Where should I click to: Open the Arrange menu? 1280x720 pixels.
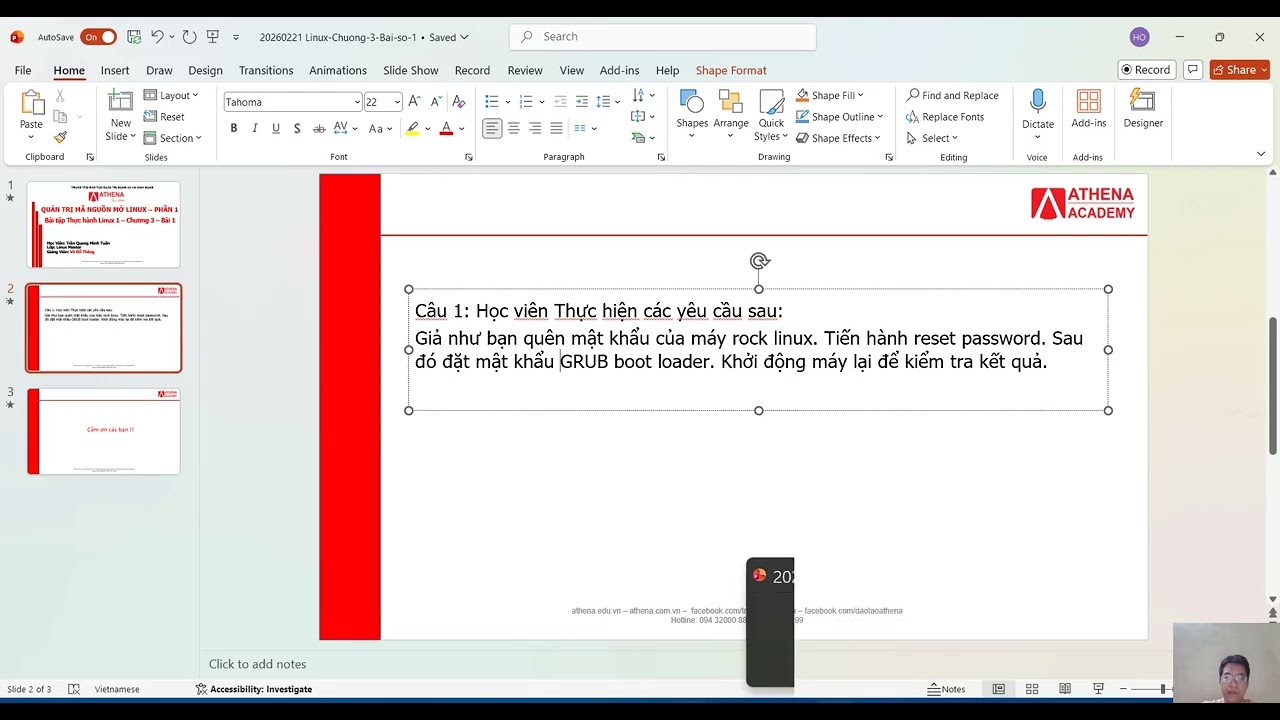730,114
